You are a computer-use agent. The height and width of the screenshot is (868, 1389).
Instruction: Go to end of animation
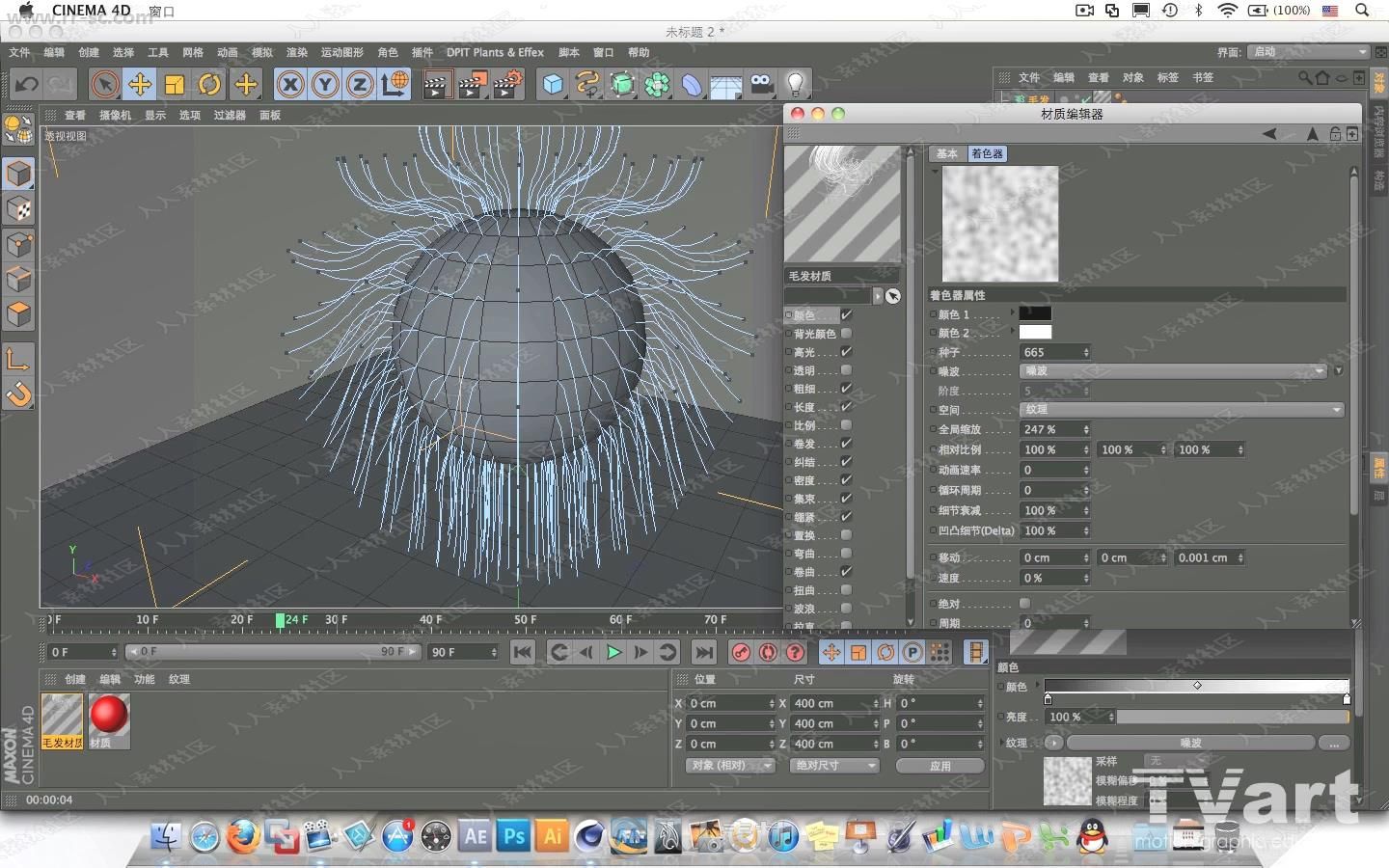704,653
